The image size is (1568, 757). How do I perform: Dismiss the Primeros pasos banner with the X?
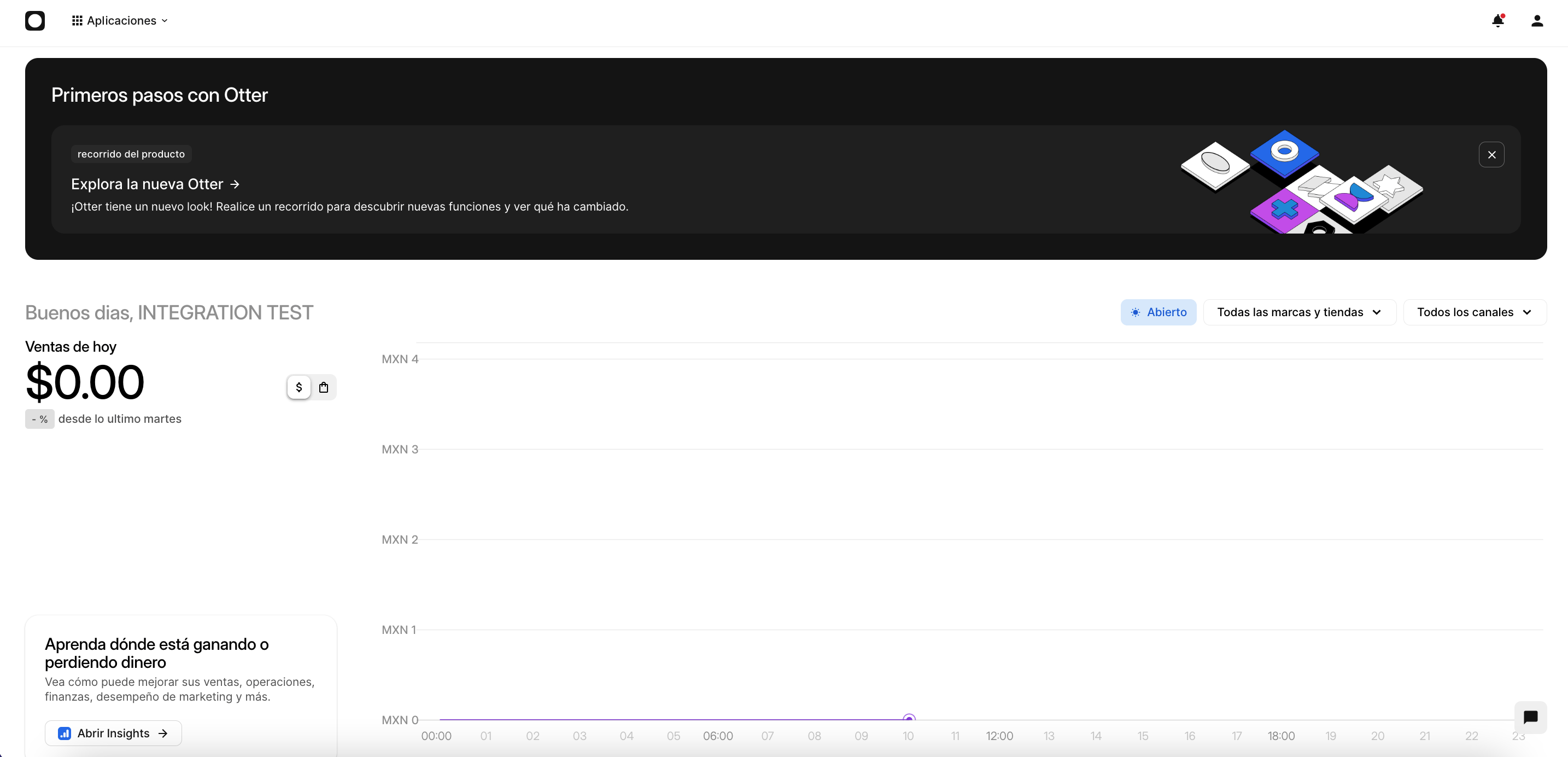point(1492,154)
